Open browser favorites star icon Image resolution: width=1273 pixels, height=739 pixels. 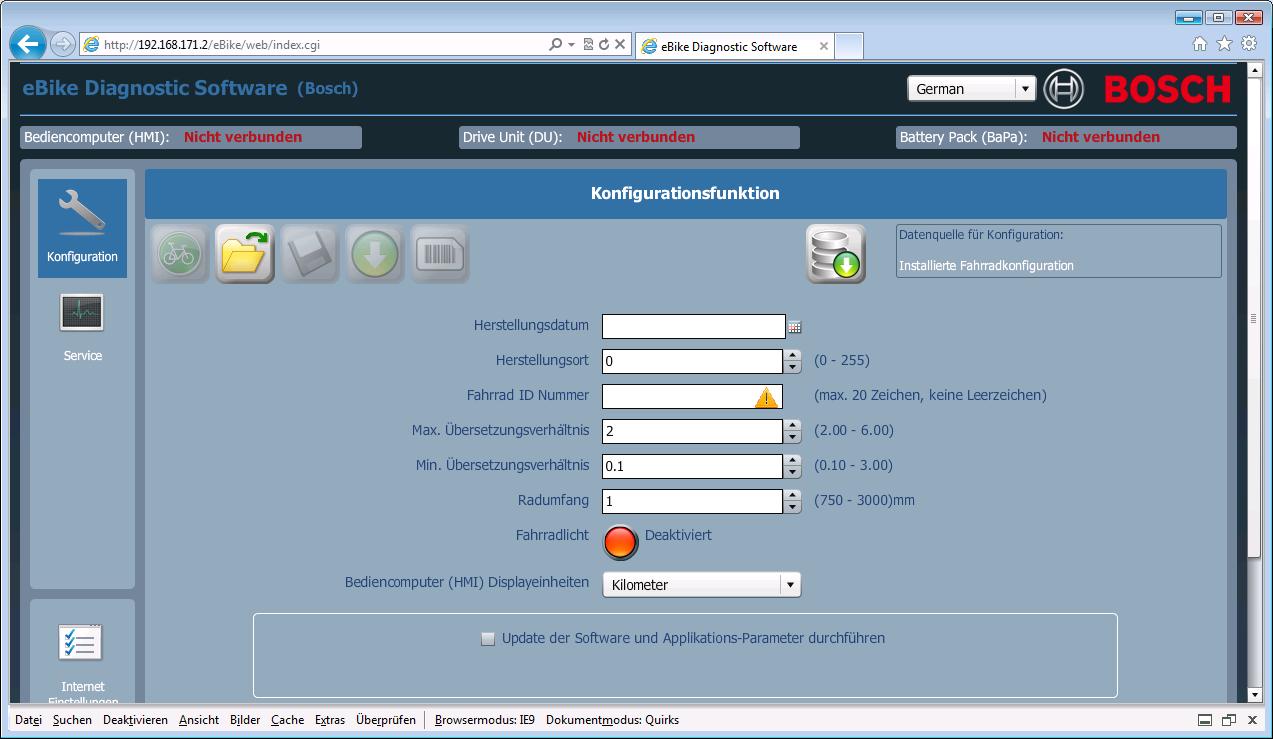1224,44
